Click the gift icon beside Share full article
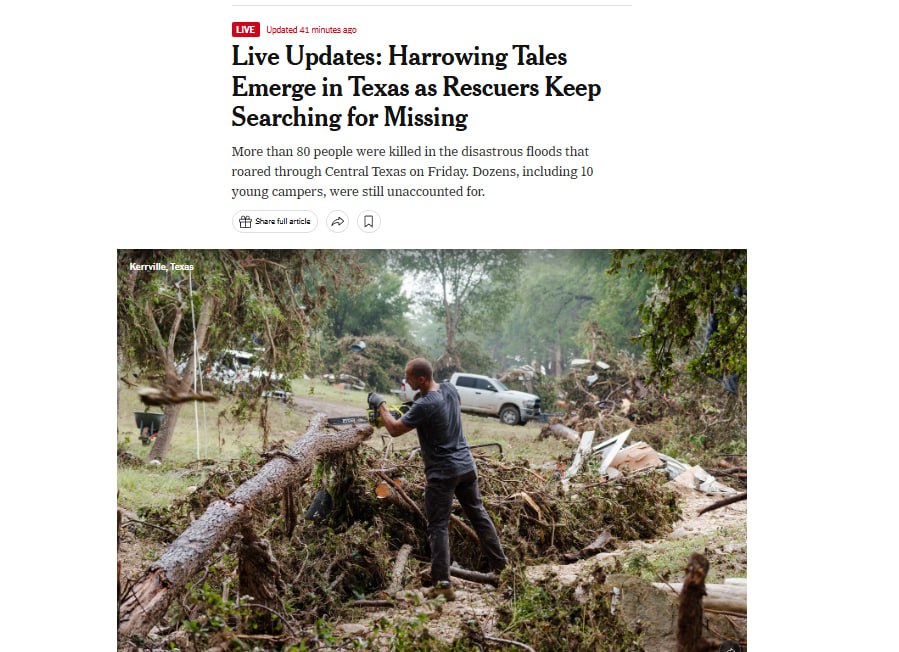This screenshot has width=899, height=652. [x=245, y=222]
